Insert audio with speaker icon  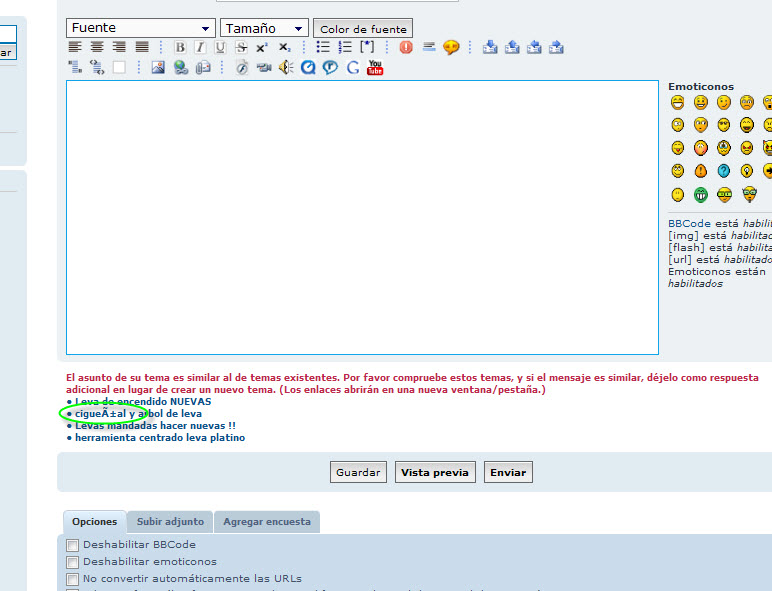[x=286, y=67]
